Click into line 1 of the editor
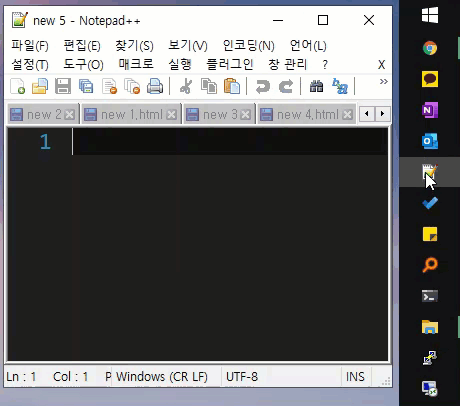 pos(230,142)
